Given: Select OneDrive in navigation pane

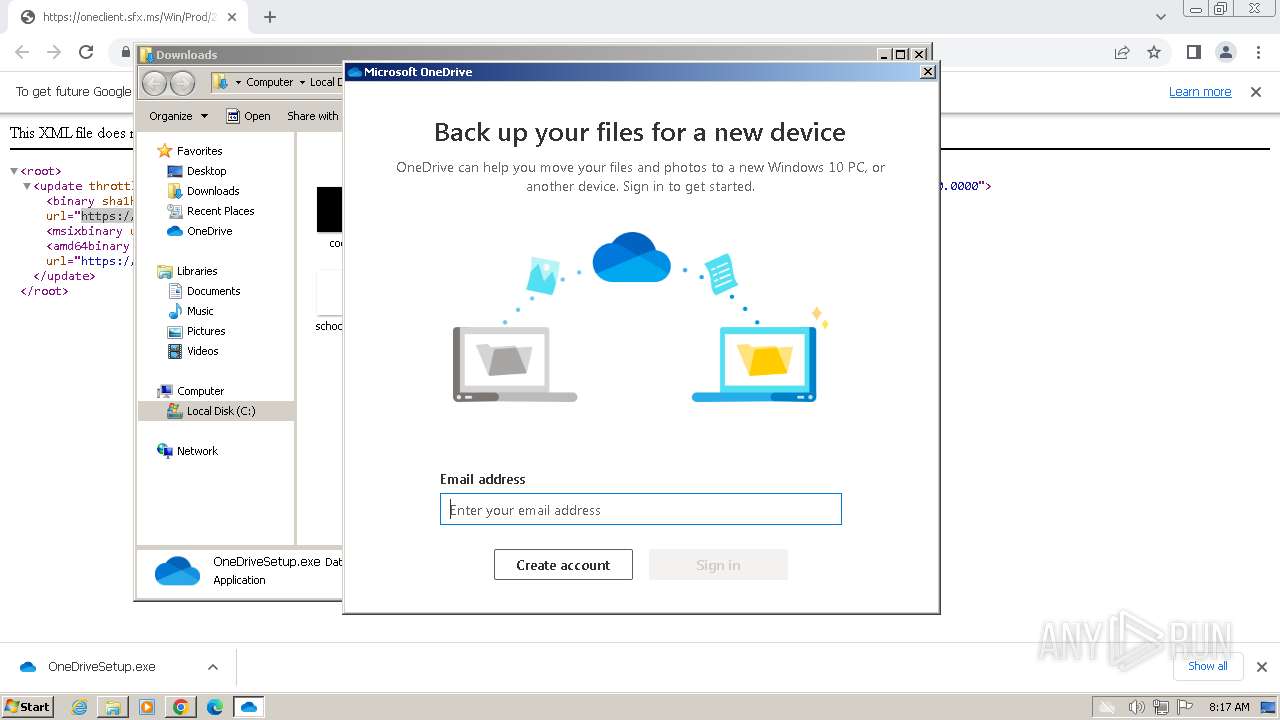Looking at the screenshot, I should pos(209,231).
